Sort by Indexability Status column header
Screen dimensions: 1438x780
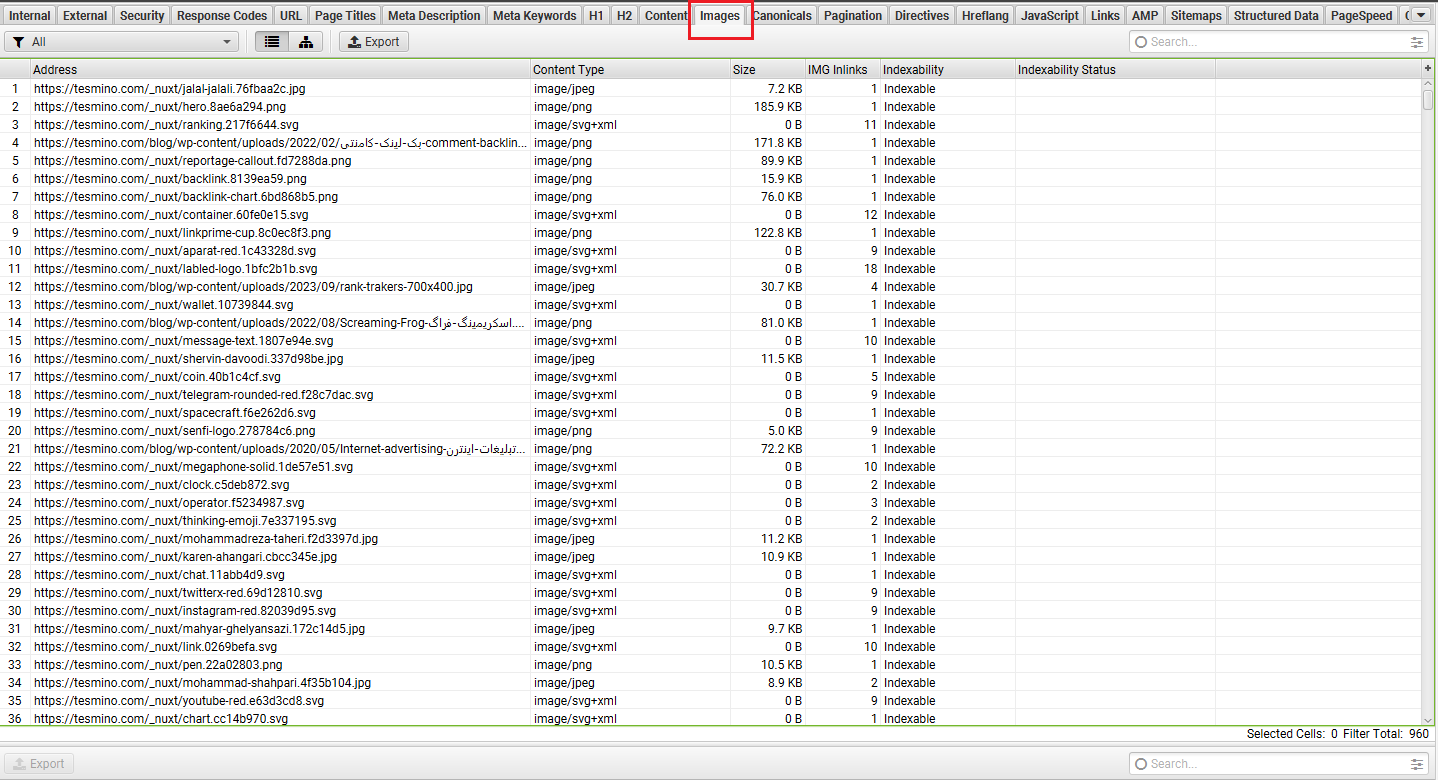click(x=1115, y=70)
